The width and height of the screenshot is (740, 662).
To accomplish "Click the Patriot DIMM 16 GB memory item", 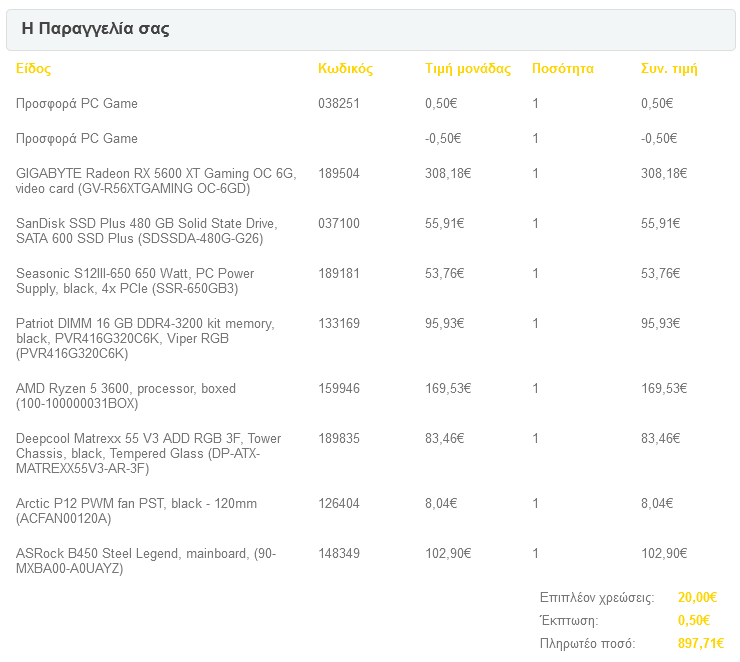I will pyautogui.click(x=145, y=338).
